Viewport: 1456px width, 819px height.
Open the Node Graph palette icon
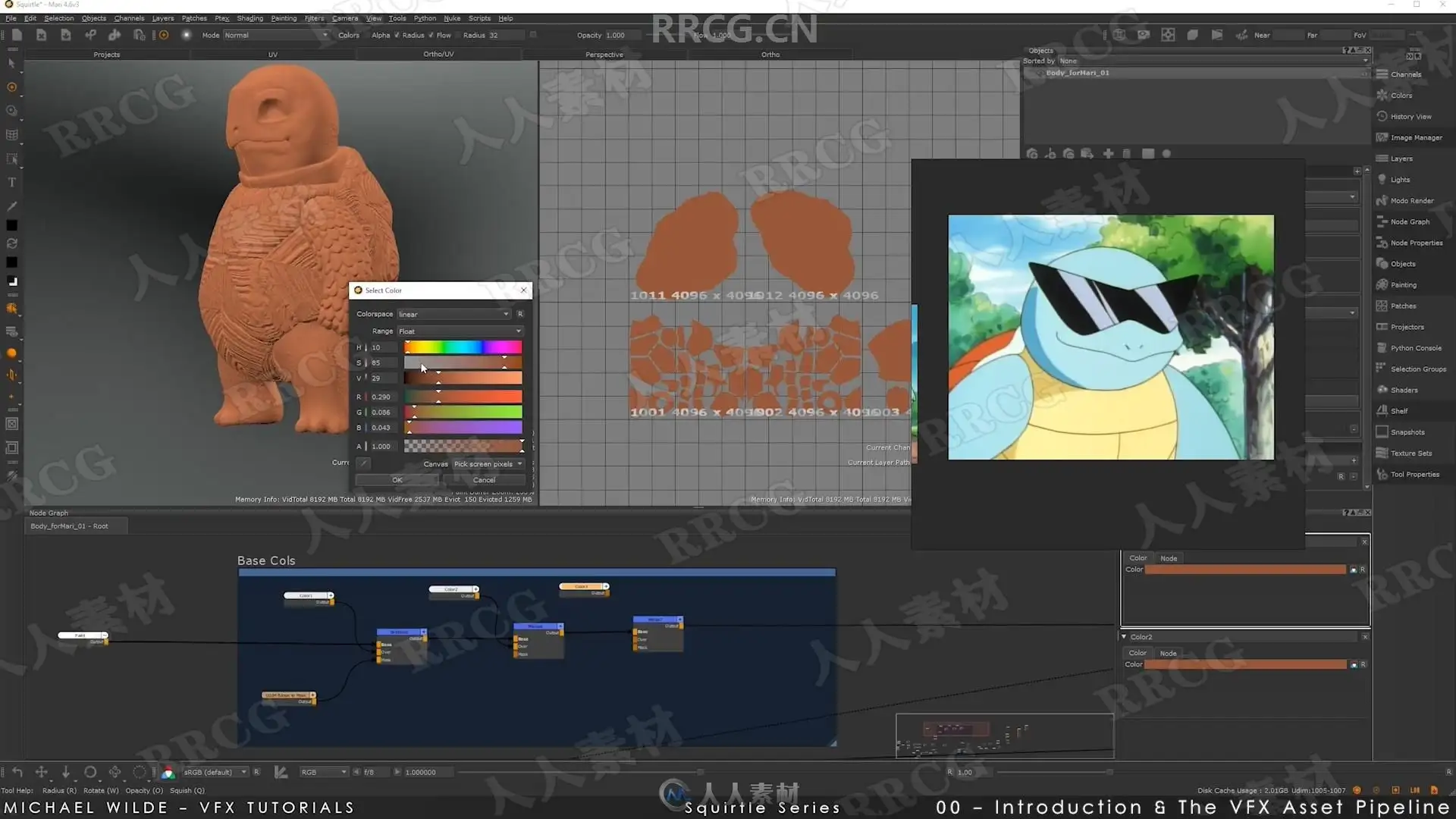pos(1382,221)
